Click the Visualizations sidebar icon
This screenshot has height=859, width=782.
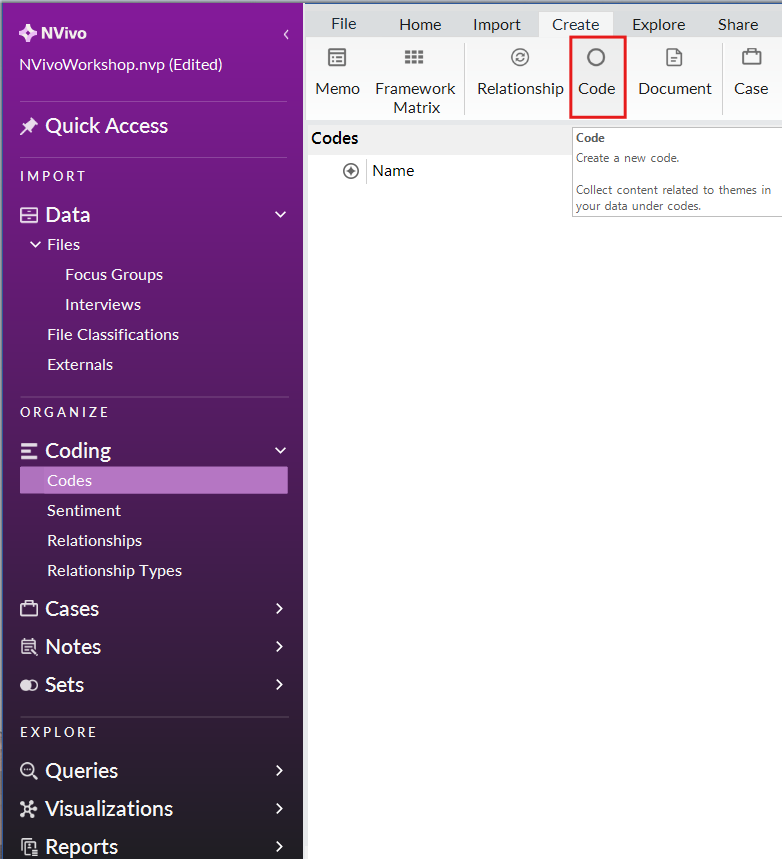(28, 809)
